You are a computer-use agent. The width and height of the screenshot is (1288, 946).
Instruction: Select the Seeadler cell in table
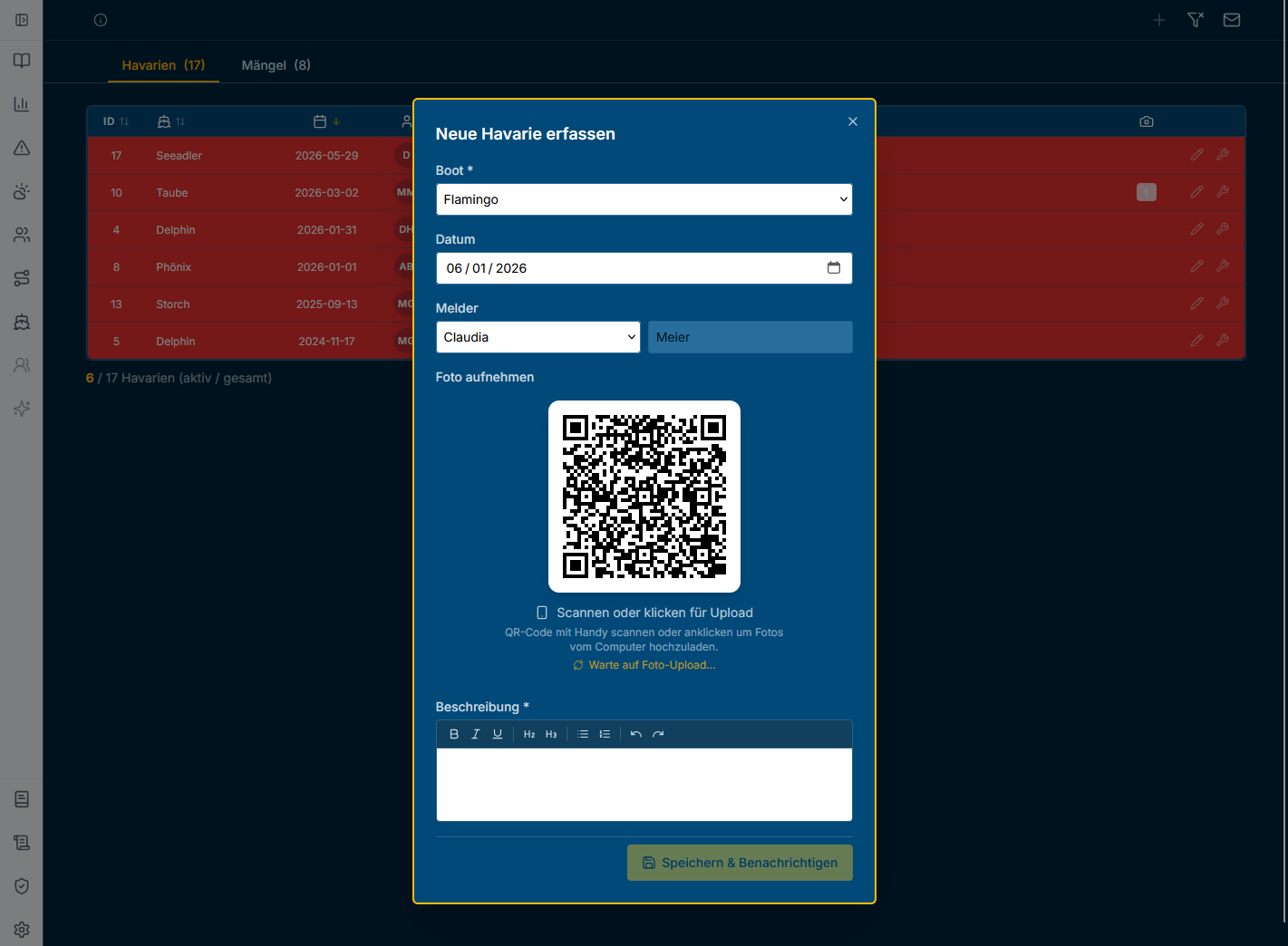pyautogui.click(x=179, y=156)
